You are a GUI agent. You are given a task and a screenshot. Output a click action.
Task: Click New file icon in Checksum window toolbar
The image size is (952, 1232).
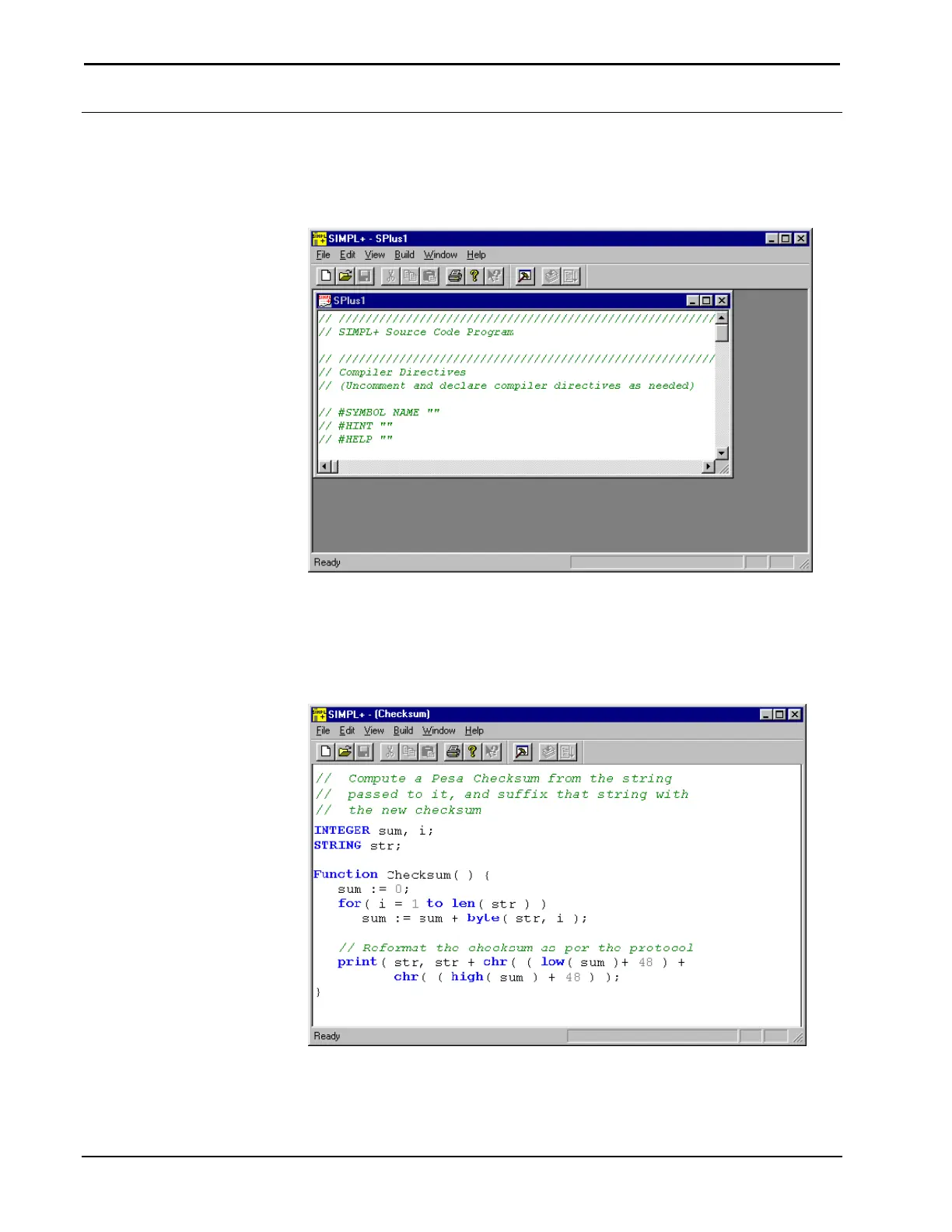326,751
